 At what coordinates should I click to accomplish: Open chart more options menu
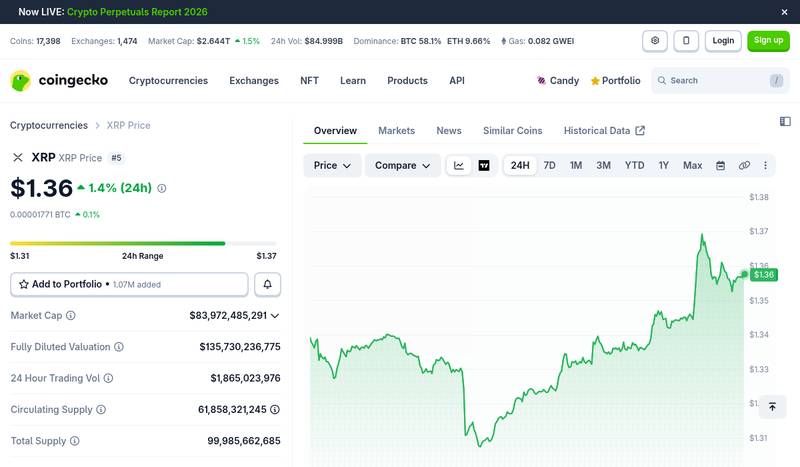(x=765, y=165)
